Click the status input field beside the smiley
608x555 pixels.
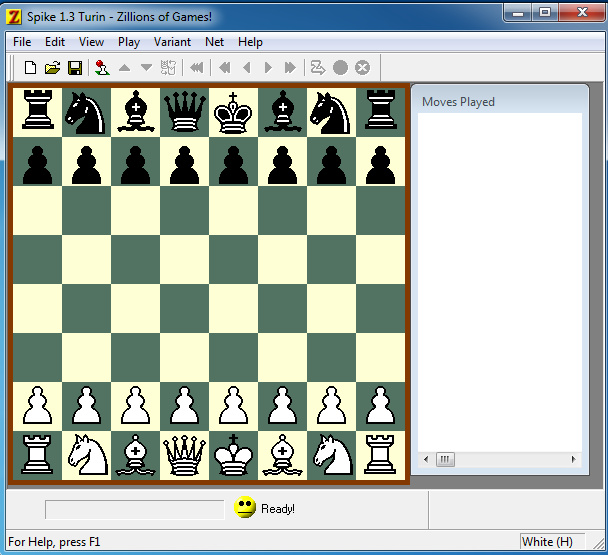click(135, 509)
